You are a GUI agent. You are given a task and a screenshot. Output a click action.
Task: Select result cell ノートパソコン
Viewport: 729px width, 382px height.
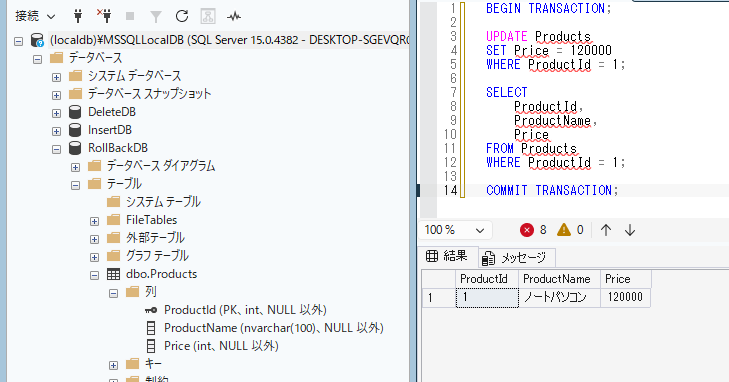point(559,297)
